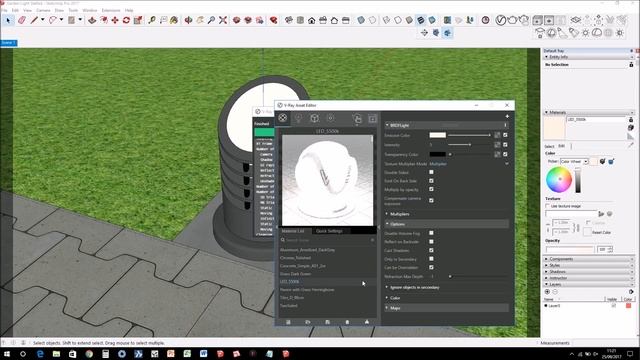Switch to the house Front view icon

[311, 20]
